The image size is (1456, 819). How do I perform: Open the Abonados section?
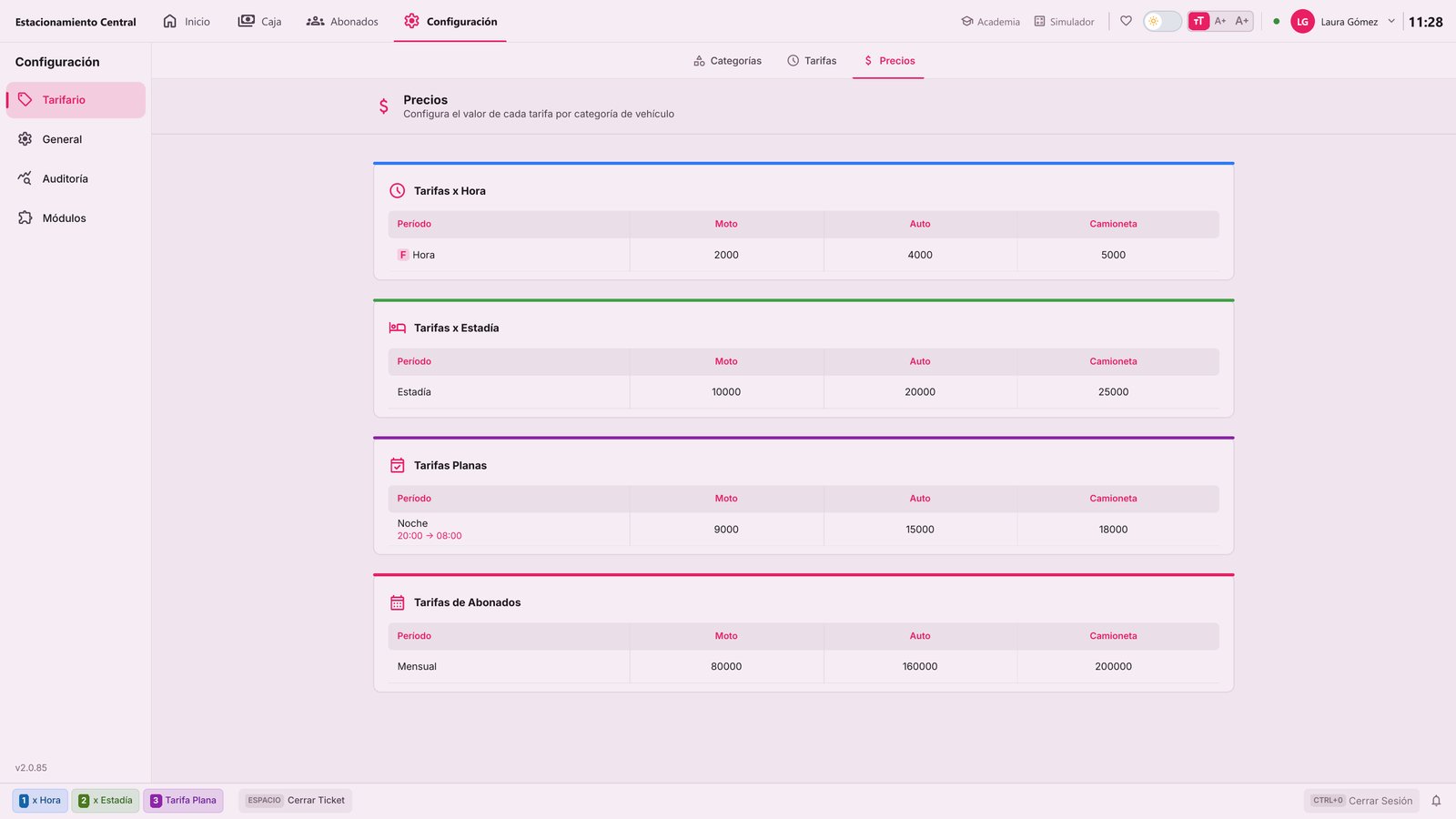(342, 21)
